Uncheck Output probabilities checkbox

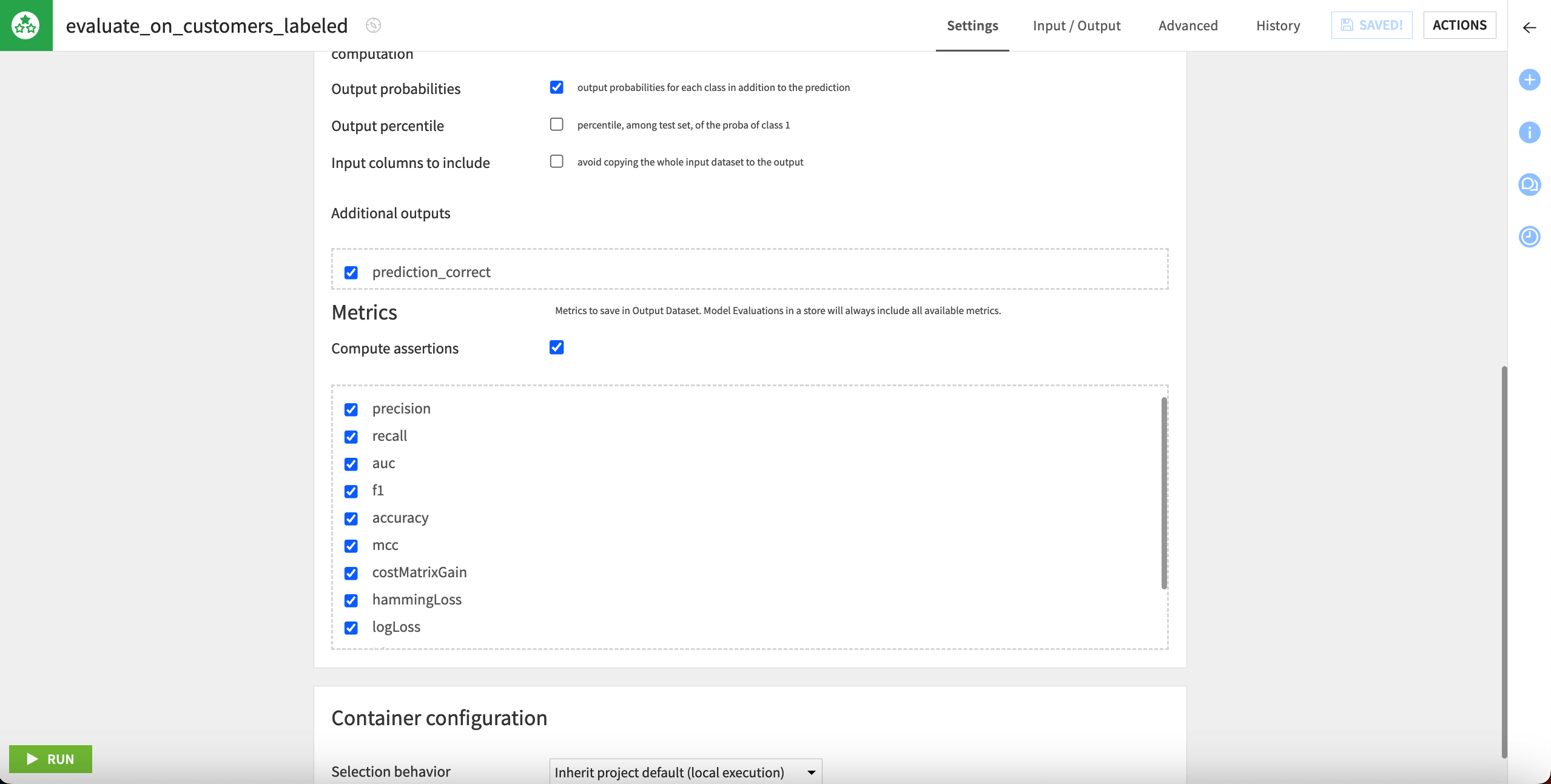point(556,87)
